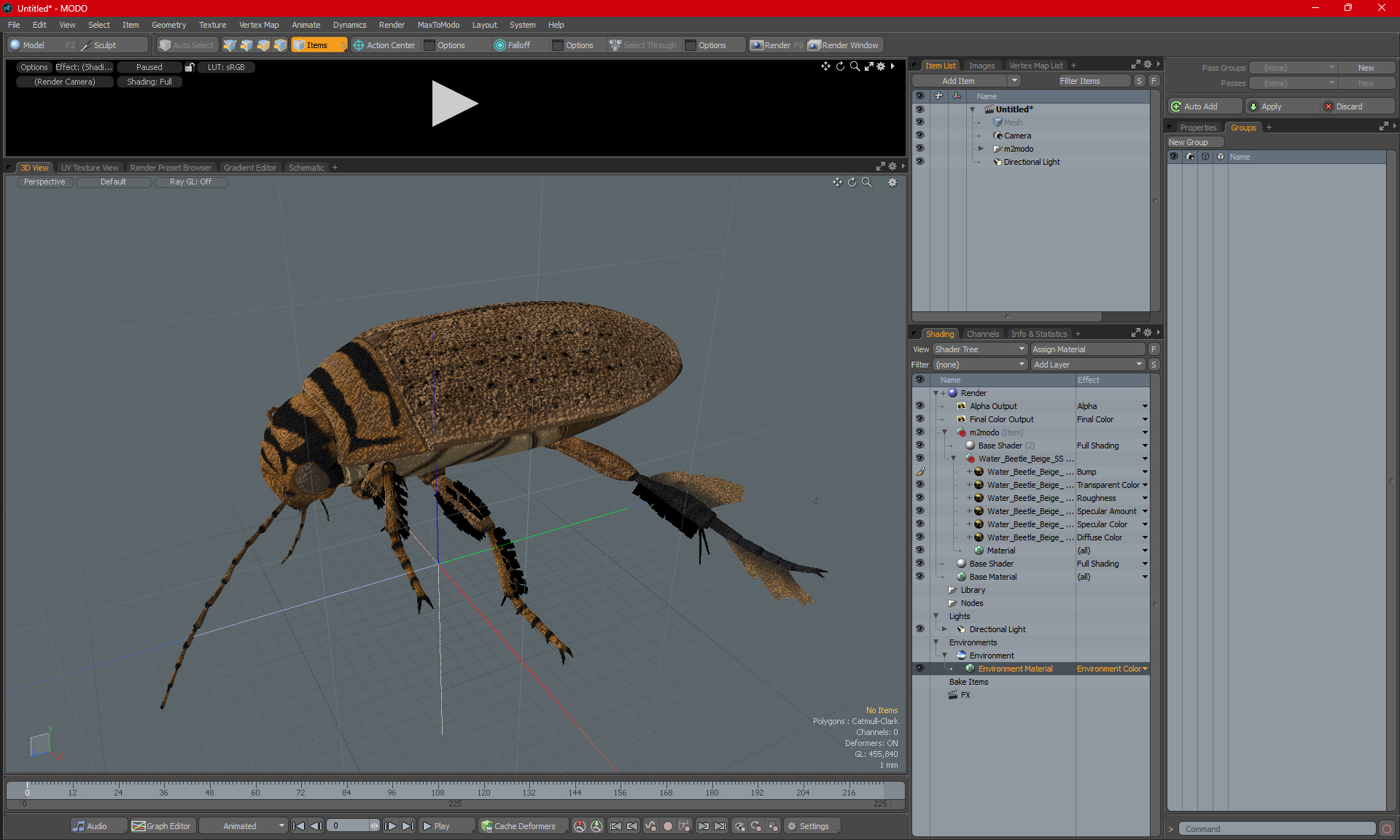
Task: Toggle visibility of Final Color Output layer
Action: click(919, 419)
